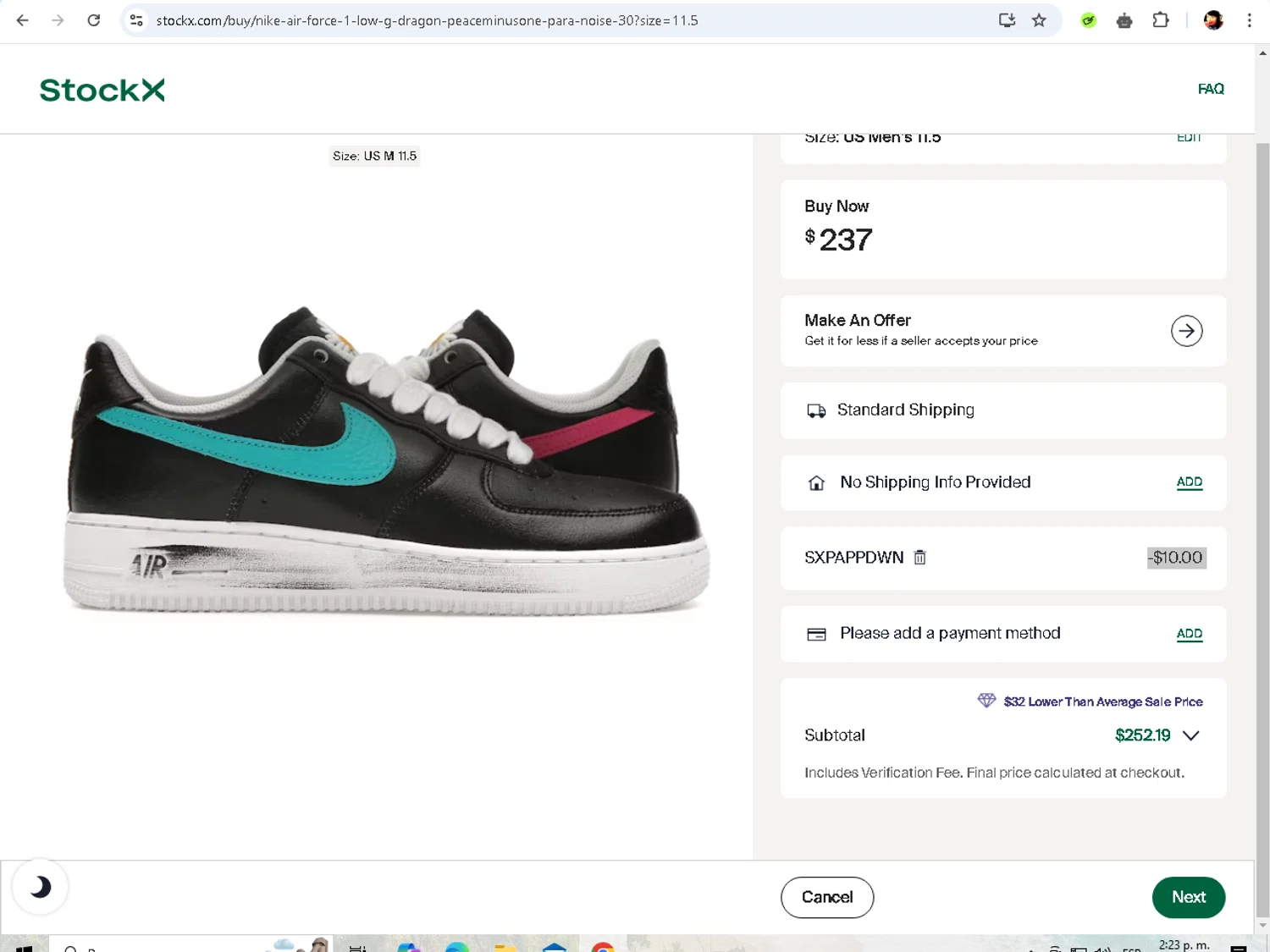The image size is (1270, 952).
Task: Open the green circular extension icon
Action: (1089, 20)
